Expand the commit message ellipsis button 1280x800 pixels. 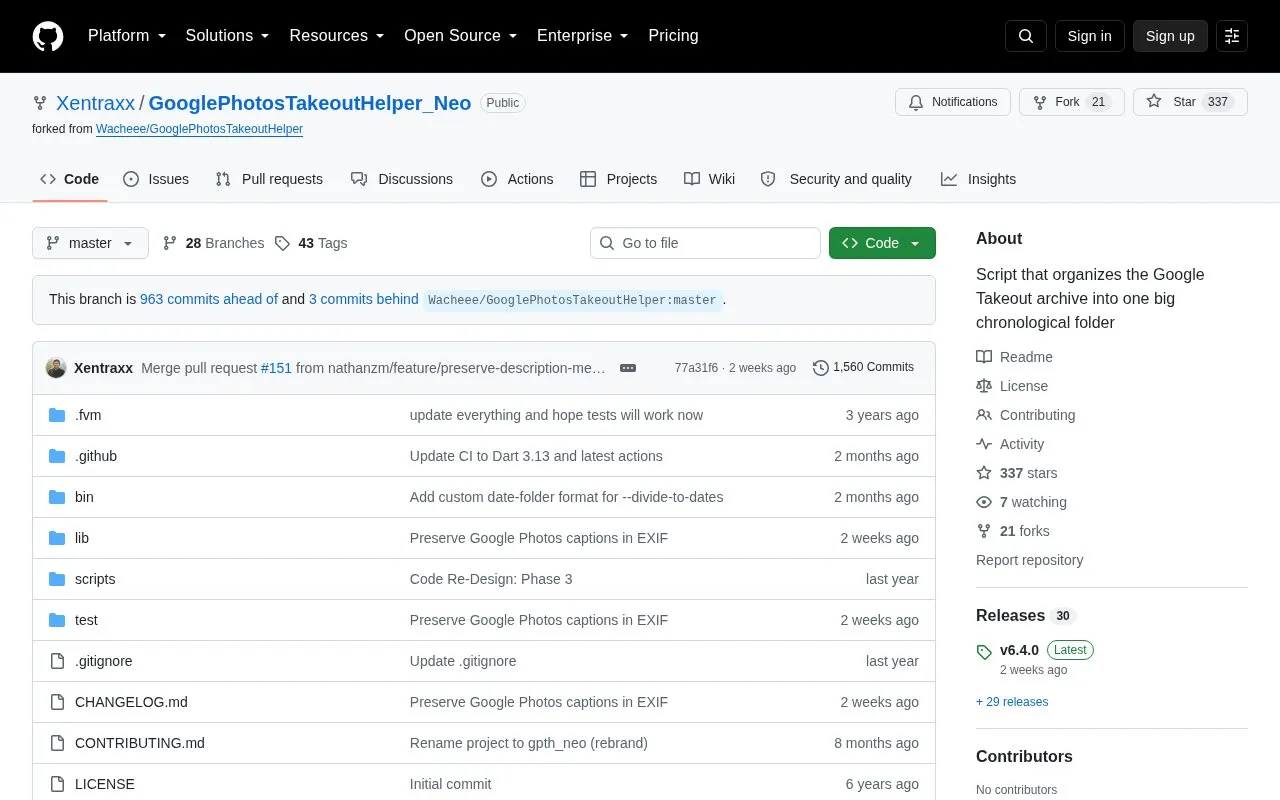coord(628,368)
